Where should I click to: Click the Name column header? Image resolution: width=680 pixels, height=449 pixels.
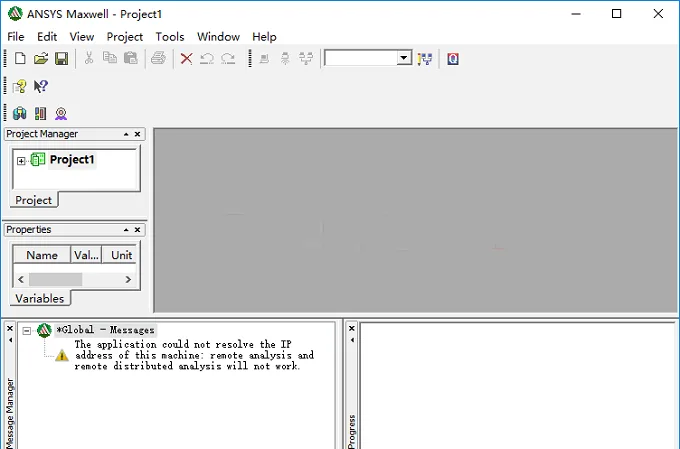(42, 255)
